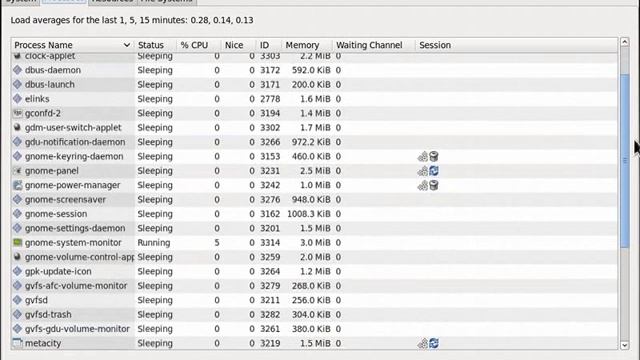The height and width of the screenshot is (360, 640).
Task: Select the gnome-system-monitor process name
Action: click(x=73, y=242)
